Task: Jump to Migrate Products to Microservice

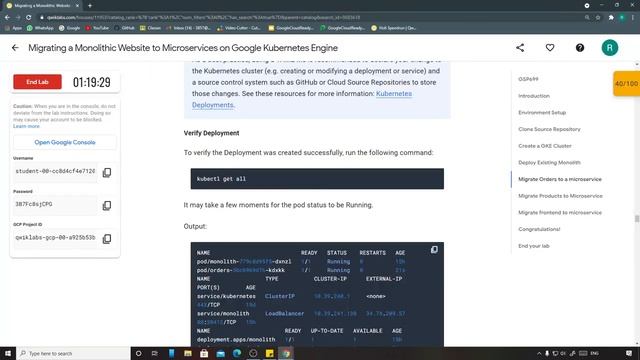Action: tap(560, 196)
